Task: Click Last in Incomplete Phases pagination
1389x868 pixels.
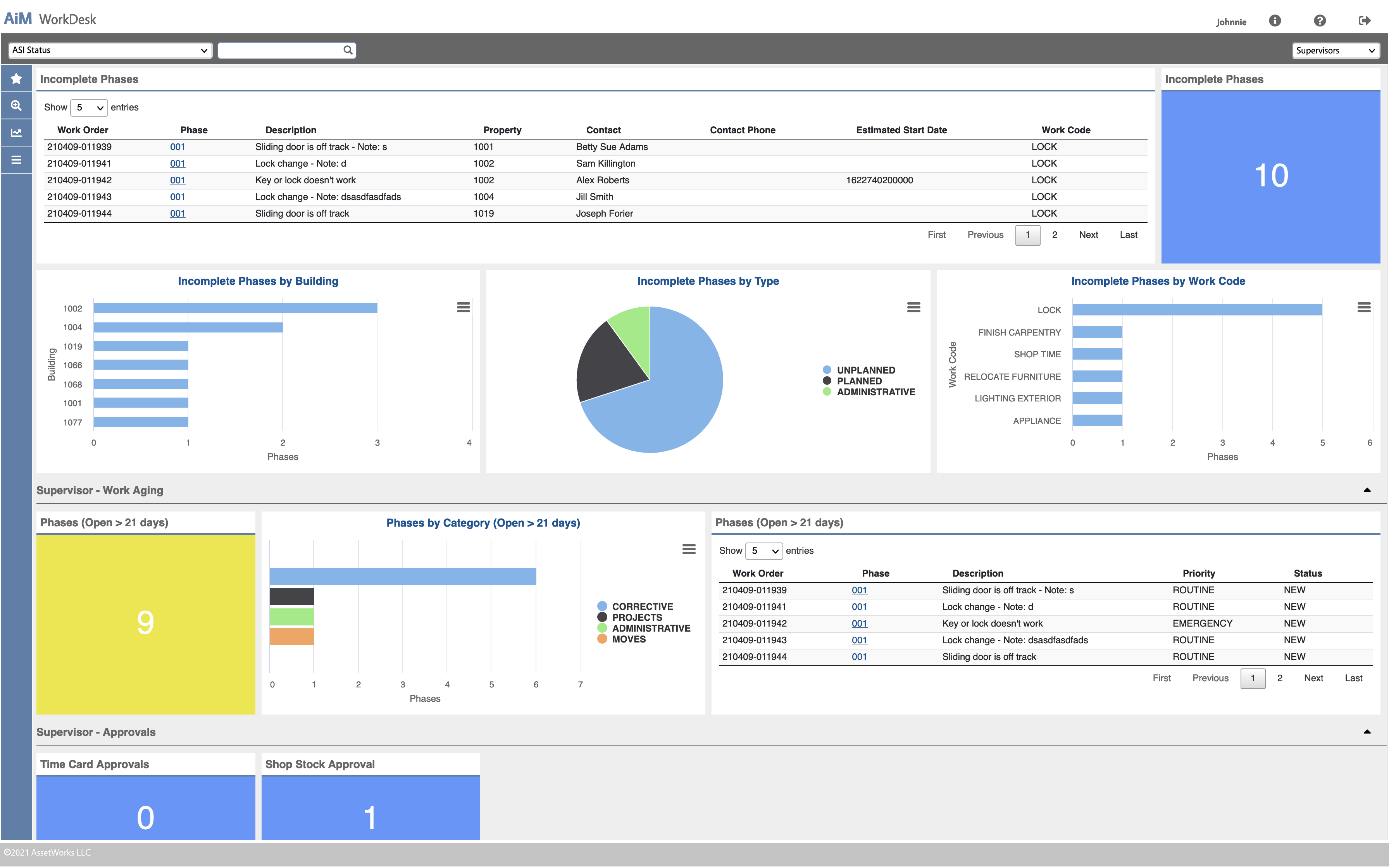Action: coord(1129,235)
